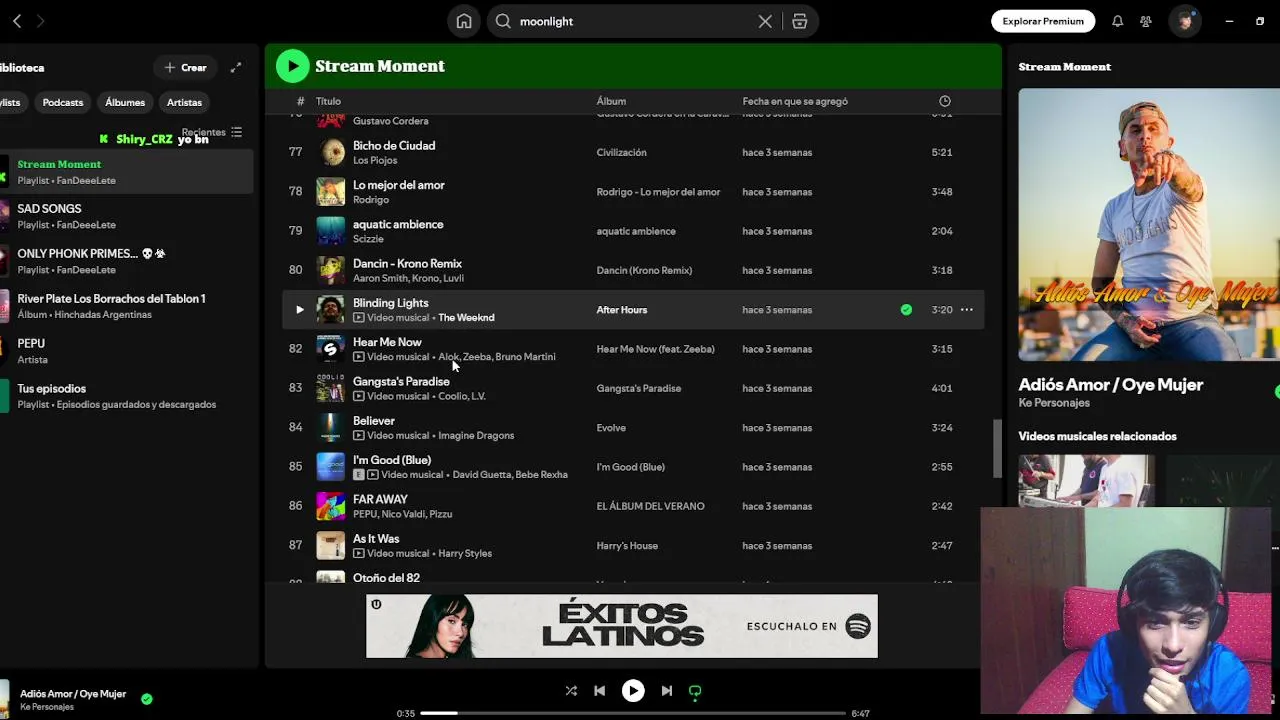Open the PEPU artist entry
The image size is (1280, 720).
(126, 351)
